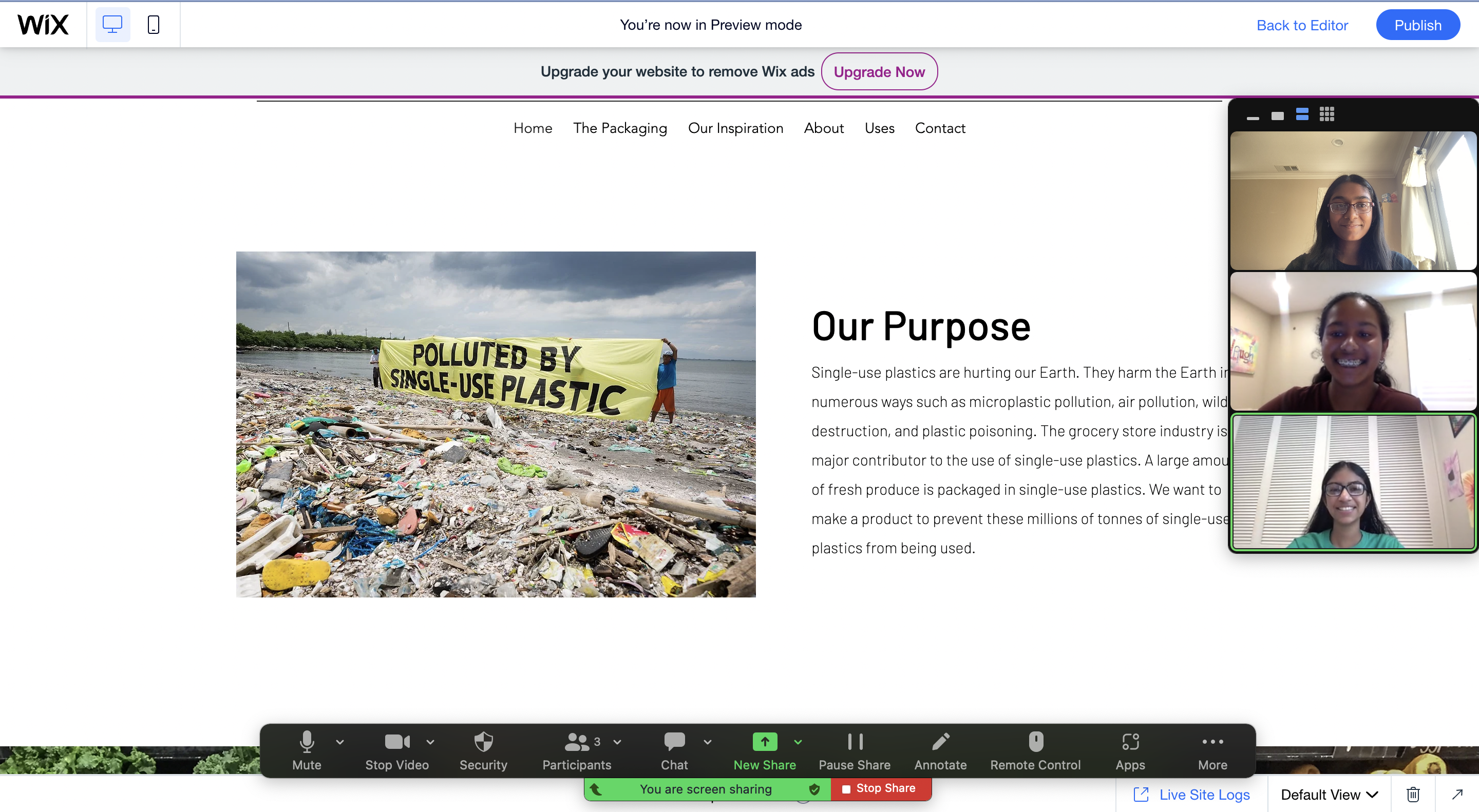This screenshot has width=1479, height=812.
Task: Pause Share in Zoom toolbar
Action: [855, 742]
